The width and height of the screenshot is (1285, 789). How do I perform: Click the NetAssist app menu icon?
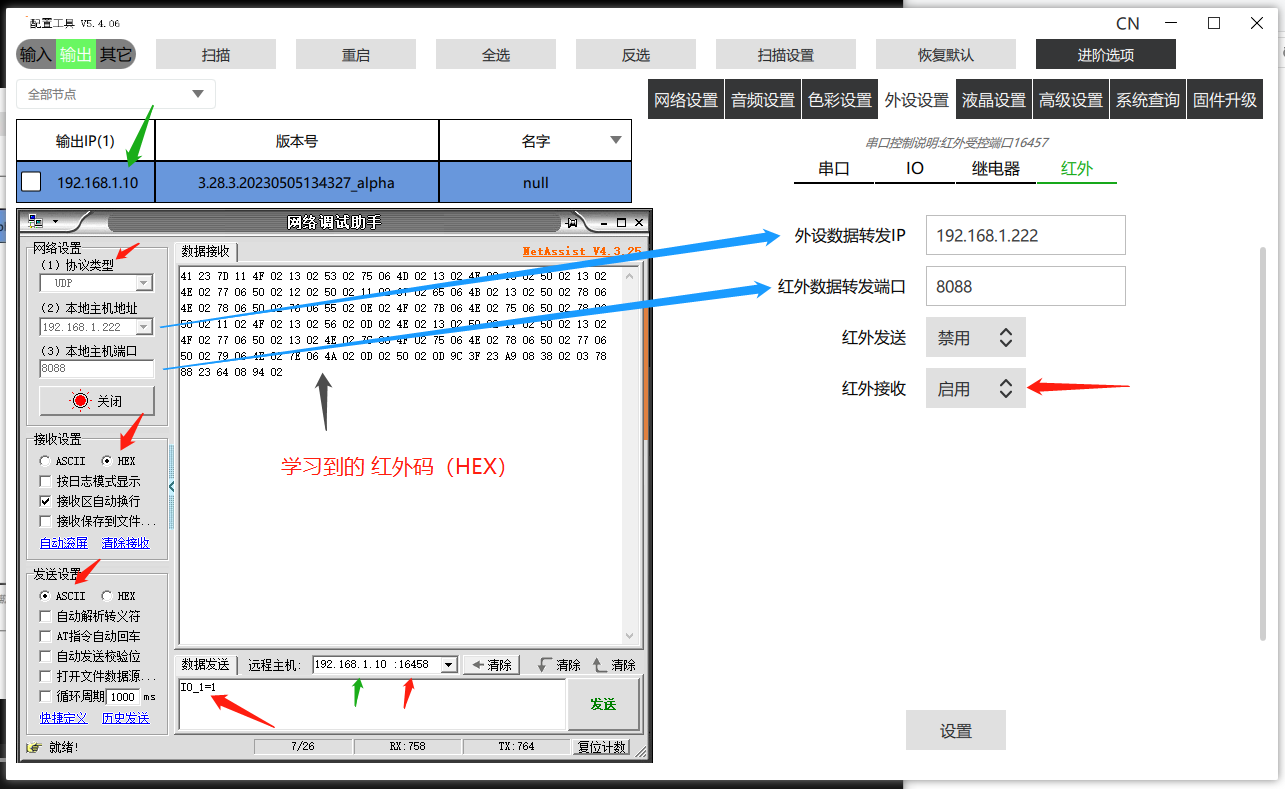pos(35,221)
